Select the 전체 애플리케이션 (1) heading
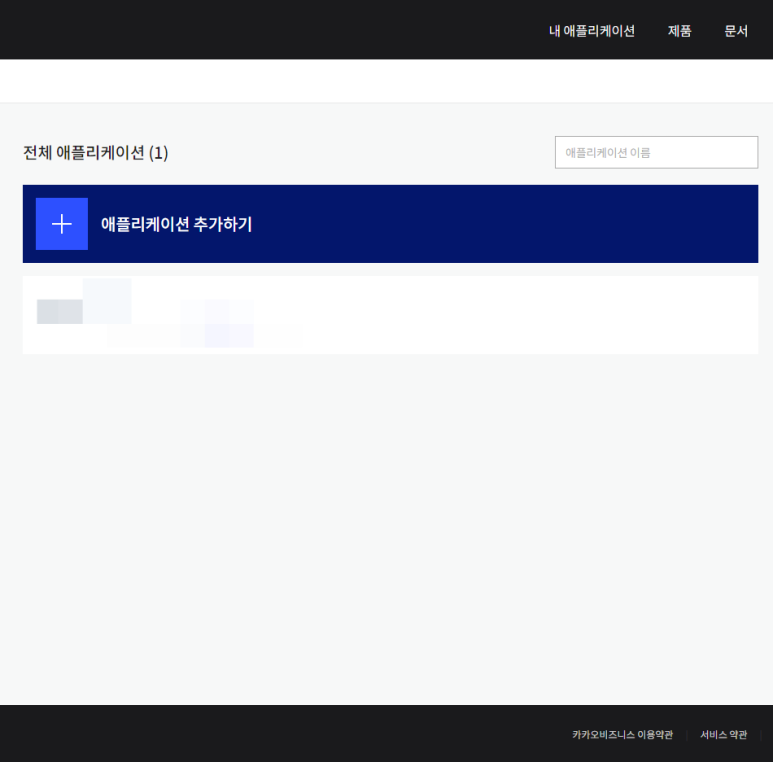Viewport: 773px width, 762px height. point(96,153)
